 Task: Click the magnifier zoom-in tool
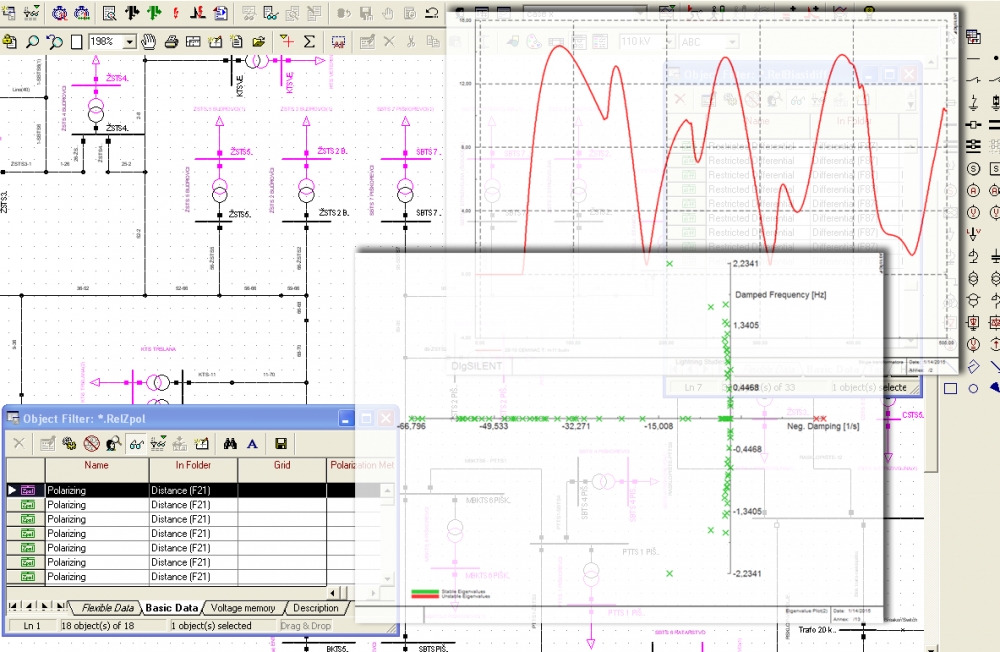tap(32, 42)
